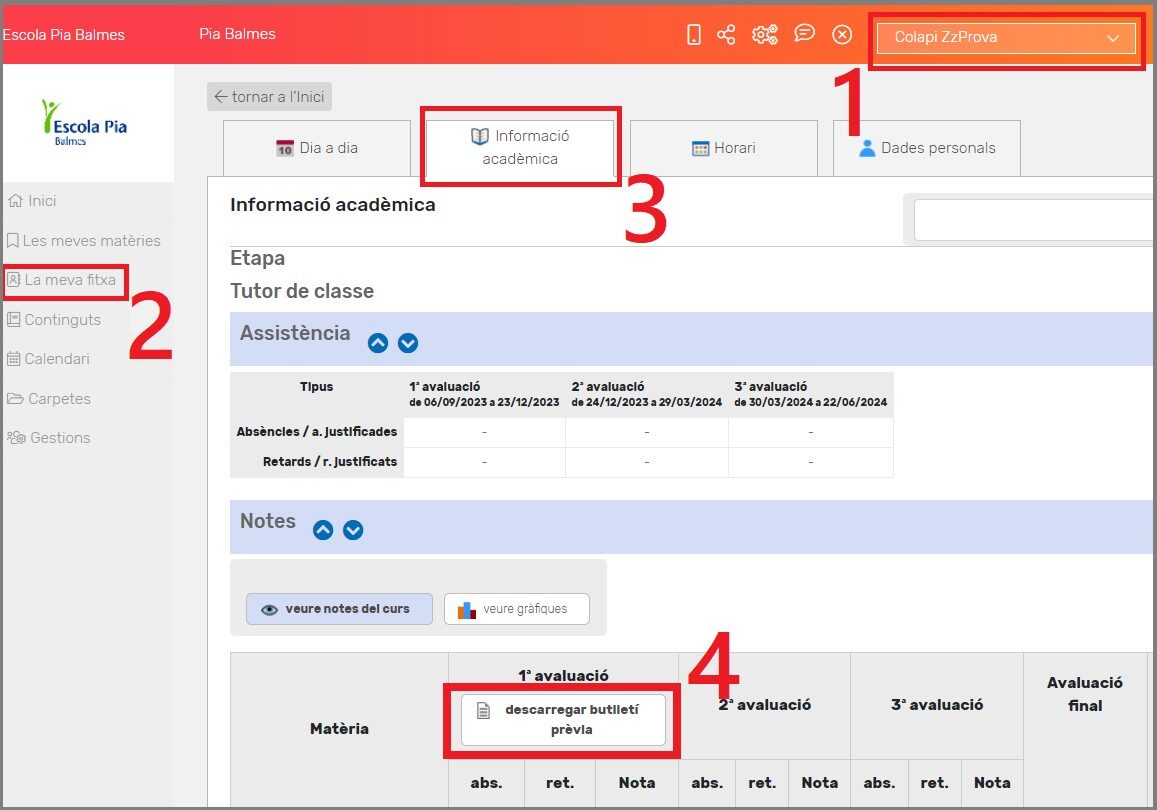1157x810 pixels.
Task: Open the chat messages icon
Action: [804, 34]
